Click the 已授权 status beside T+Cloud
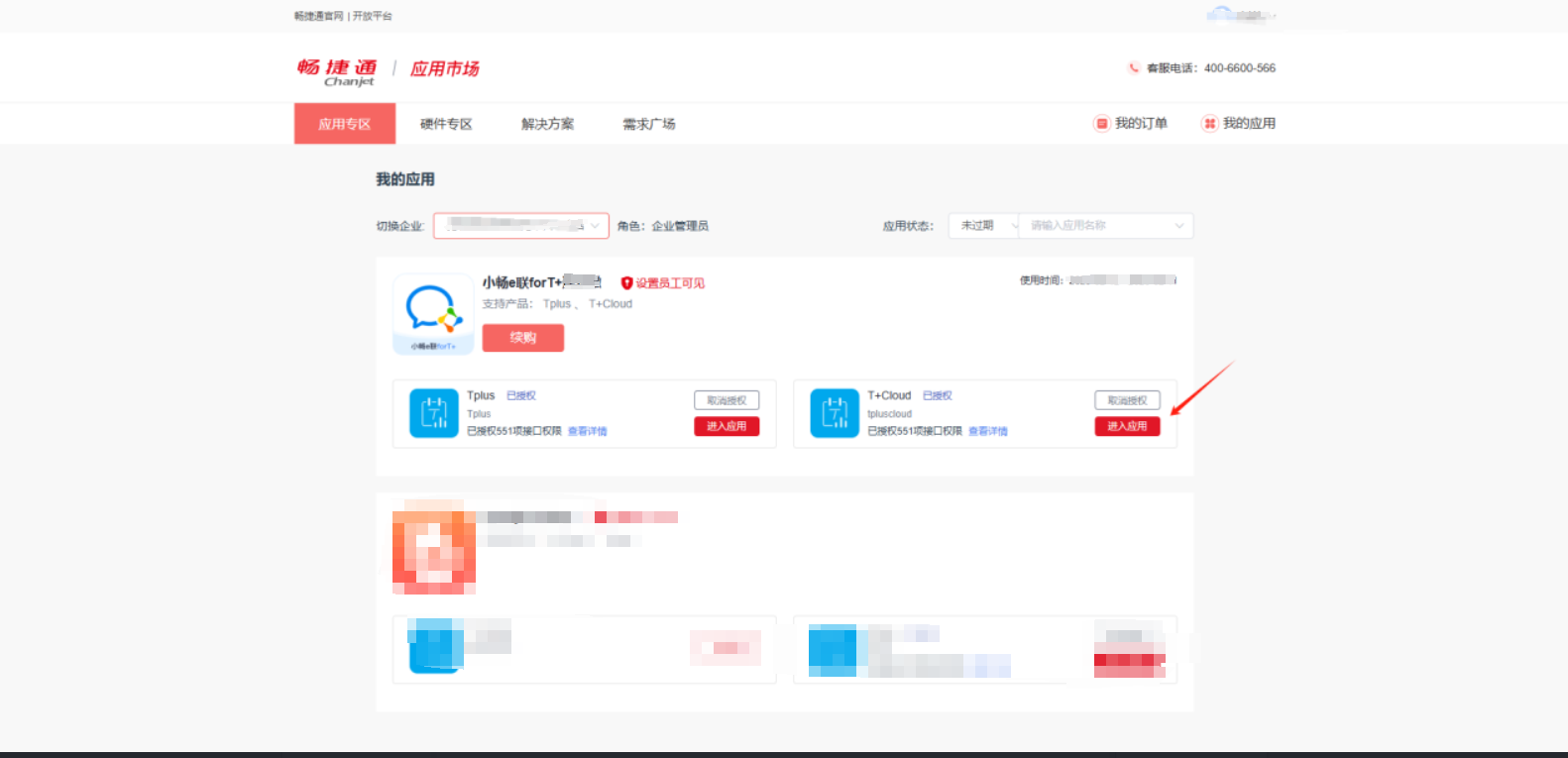The image size is (1568, 758). click(x=938, y=396)
